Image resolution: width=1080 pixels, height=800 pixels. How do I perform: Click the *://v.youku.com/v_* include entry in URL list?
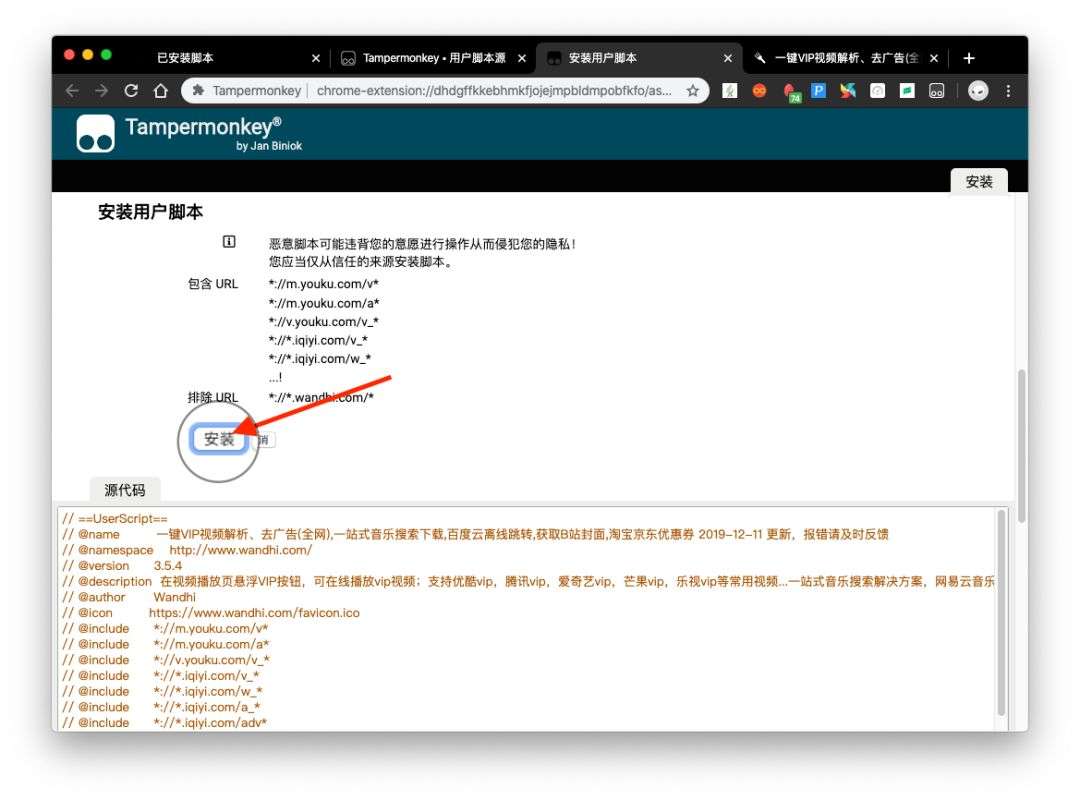[x=324, y=322]
